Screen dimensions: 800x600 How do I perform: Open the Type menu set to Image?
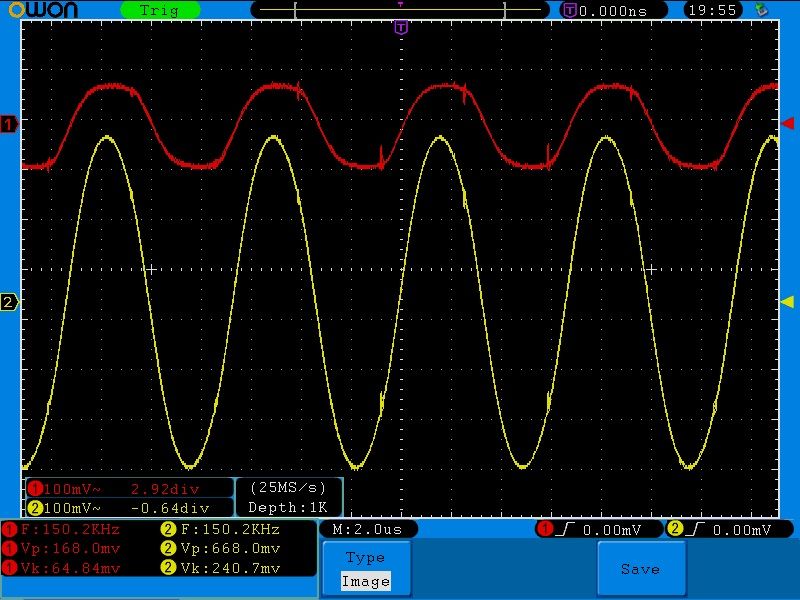(365, 570)
